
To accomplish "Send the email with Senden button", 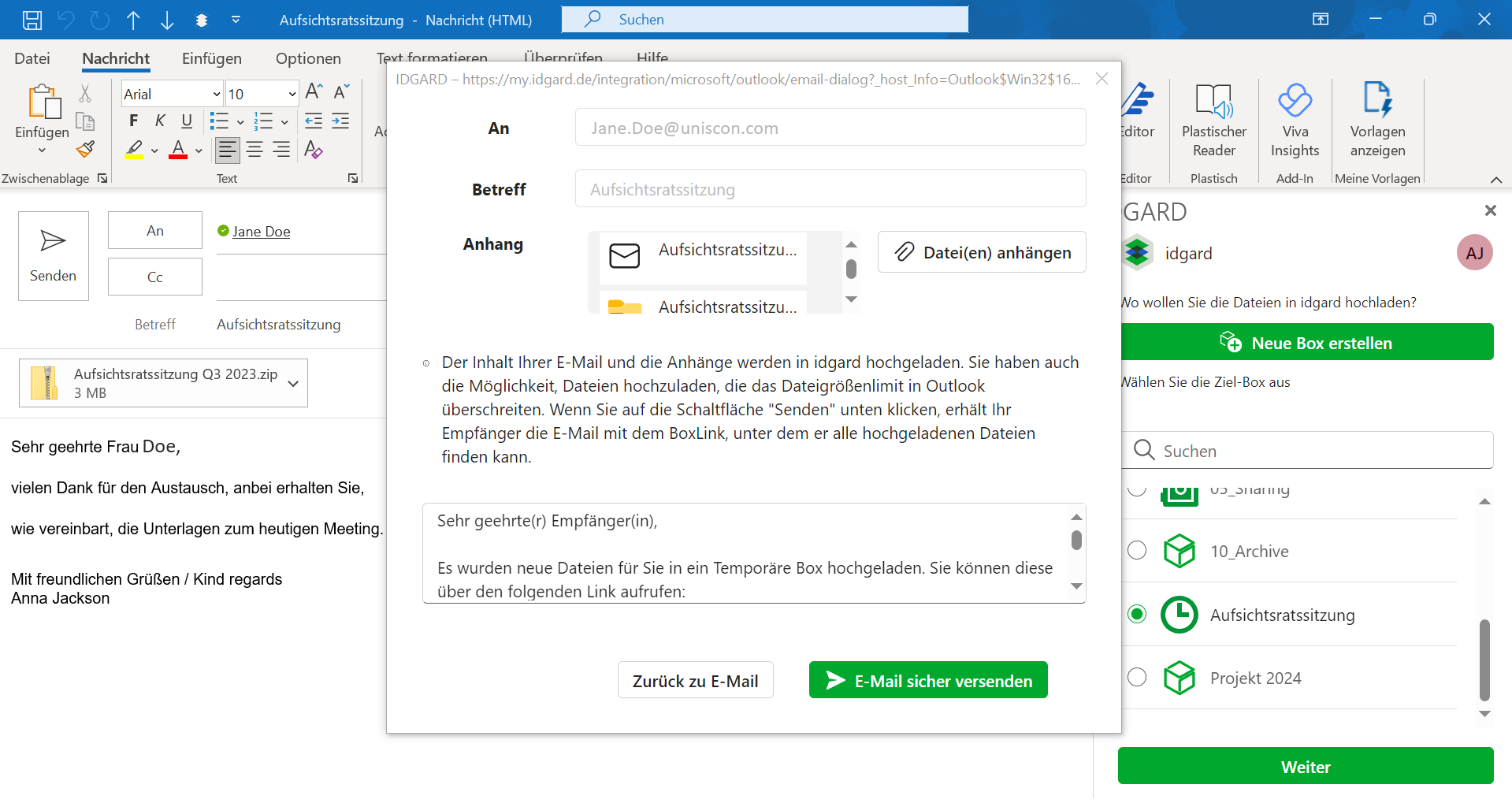I will point(54,256).
